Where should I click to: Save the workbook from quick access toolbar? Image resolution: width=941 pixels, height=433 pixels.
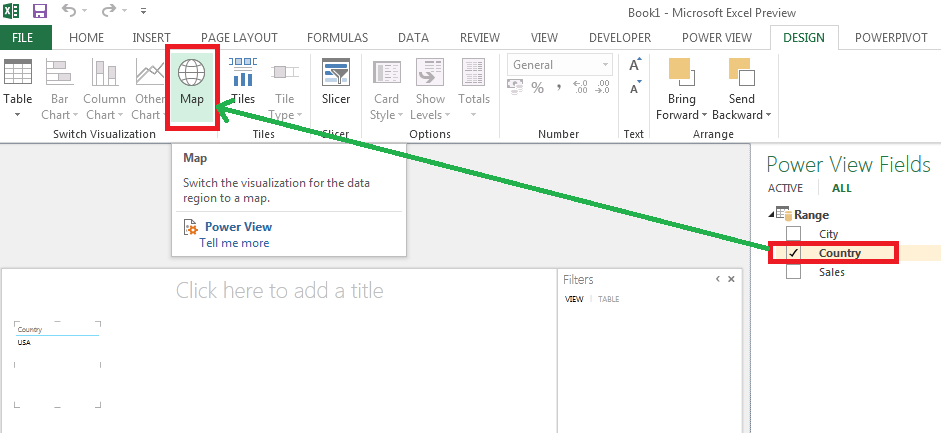point(40,11)
